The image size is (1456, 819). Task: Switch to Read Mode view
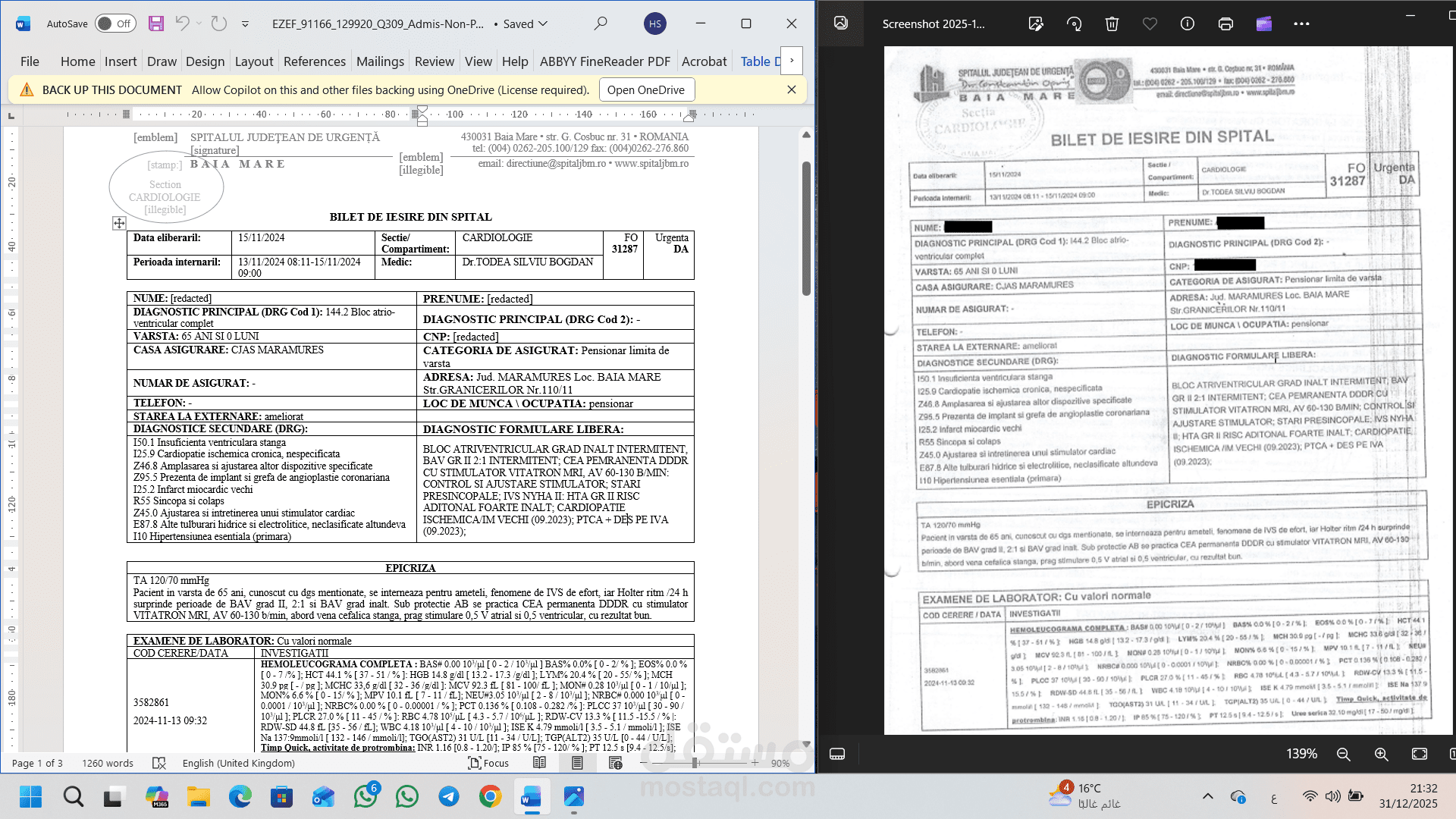tap(539, 763)
